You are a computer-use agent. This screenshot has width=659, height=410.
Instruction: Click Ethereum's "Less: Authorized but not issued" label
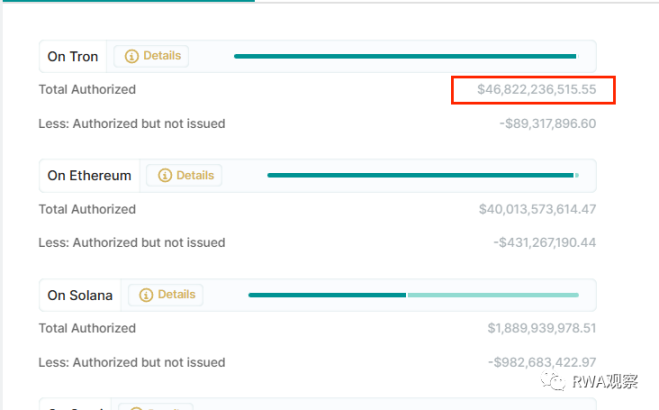[x=132, y=243]
